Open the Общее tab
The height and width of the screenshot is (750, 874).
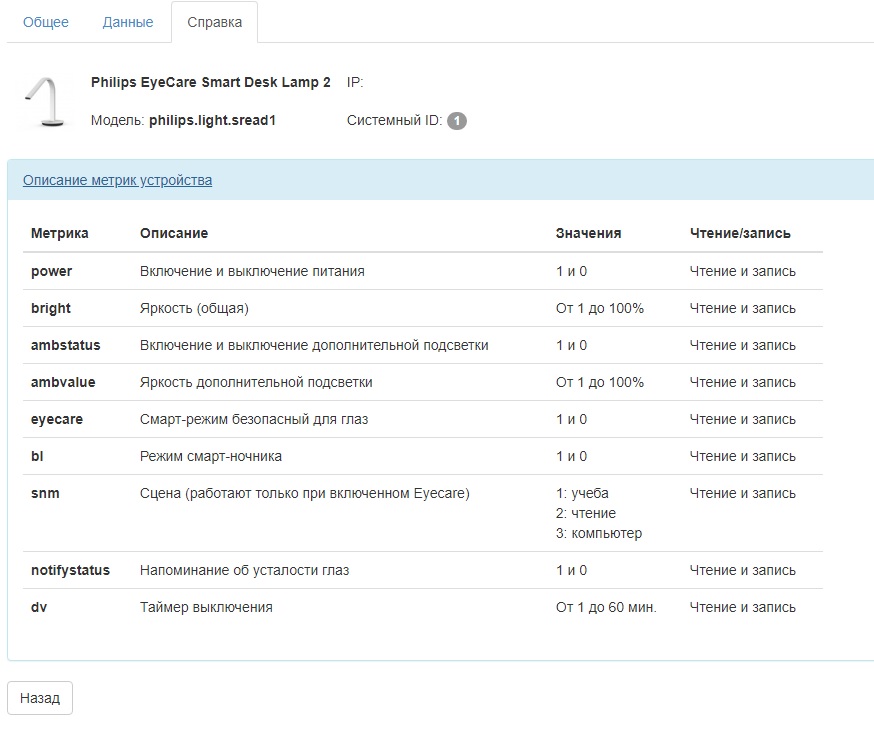coord(46,22)
